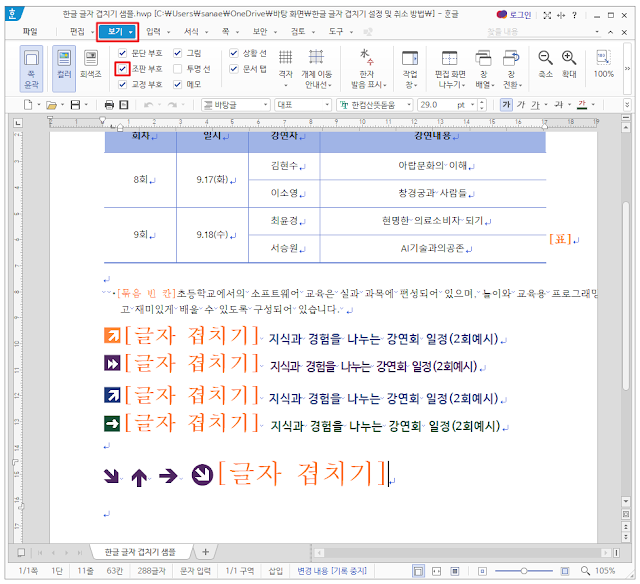Image resolution: width=640 pixels, height=584 pixels.
Task: Open the 편집 menu
Action: (77, 31)
